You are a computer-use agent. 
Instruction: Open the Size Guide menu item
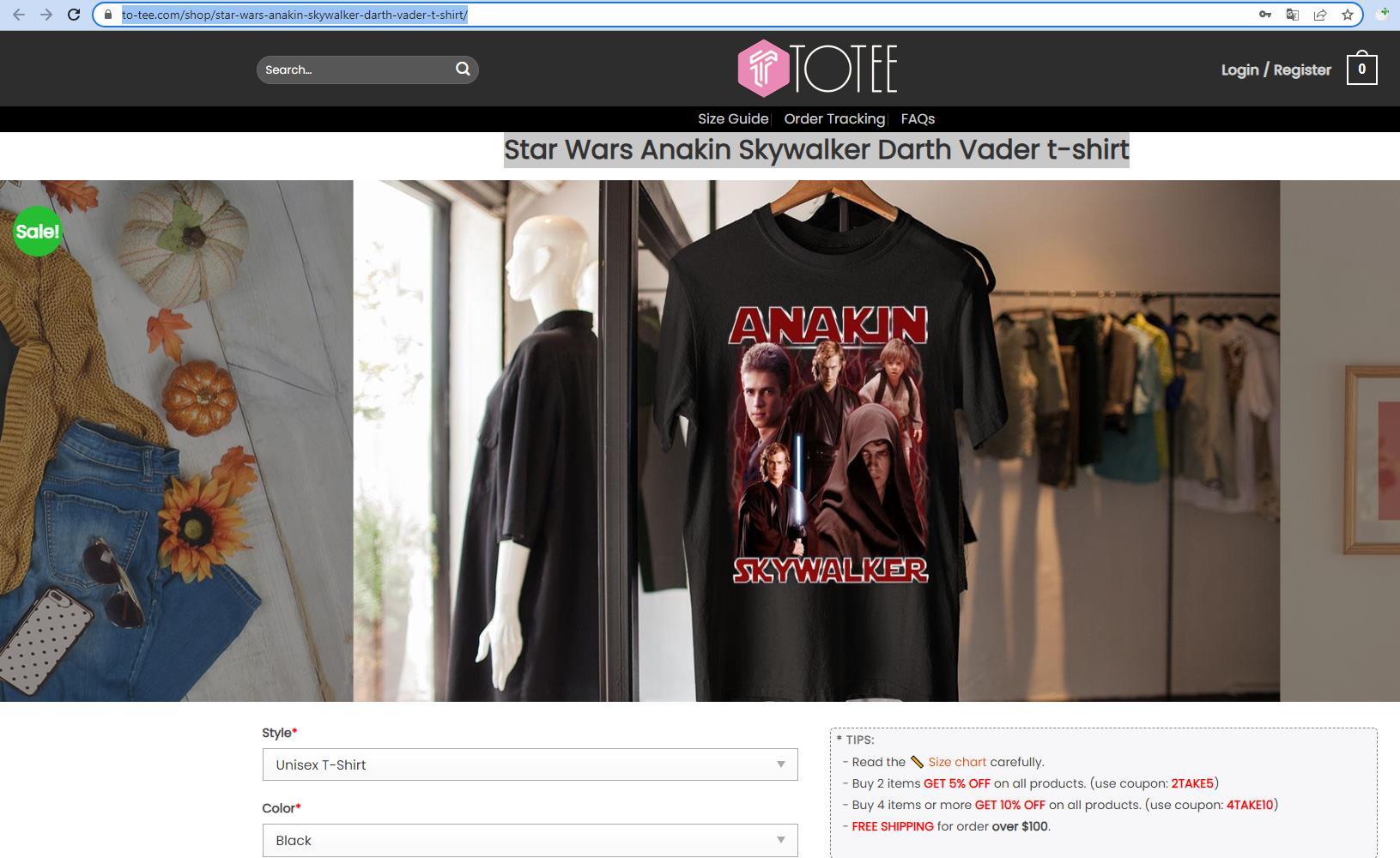pos(733,119)
